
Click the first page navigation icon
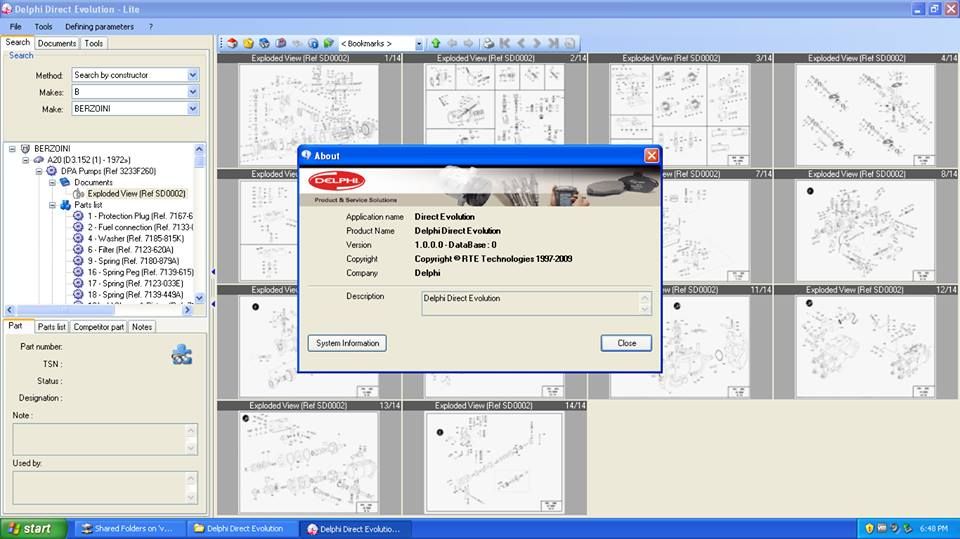click(x=504, y=43)
